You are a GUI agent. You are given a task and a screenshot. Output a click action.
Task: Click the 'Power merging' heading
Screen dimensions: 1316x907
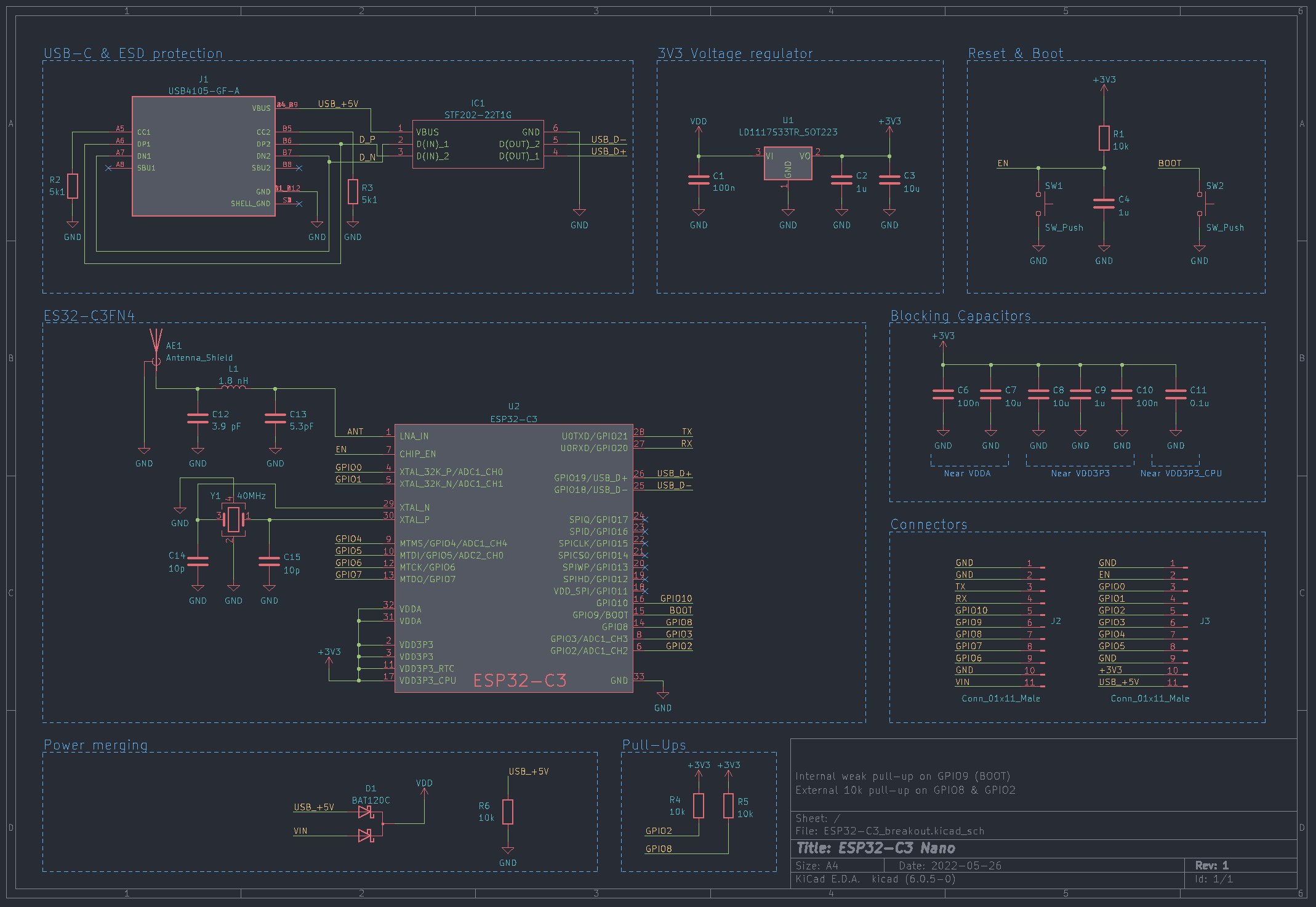click(95, 745)
